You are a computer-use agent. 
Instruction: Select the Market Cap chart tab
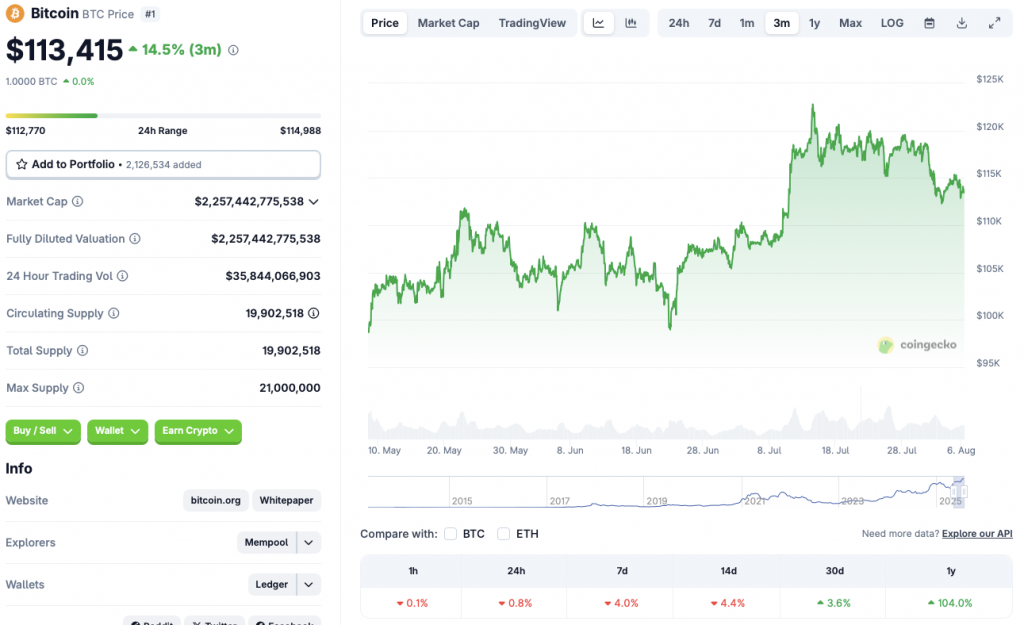pos(449,23)
